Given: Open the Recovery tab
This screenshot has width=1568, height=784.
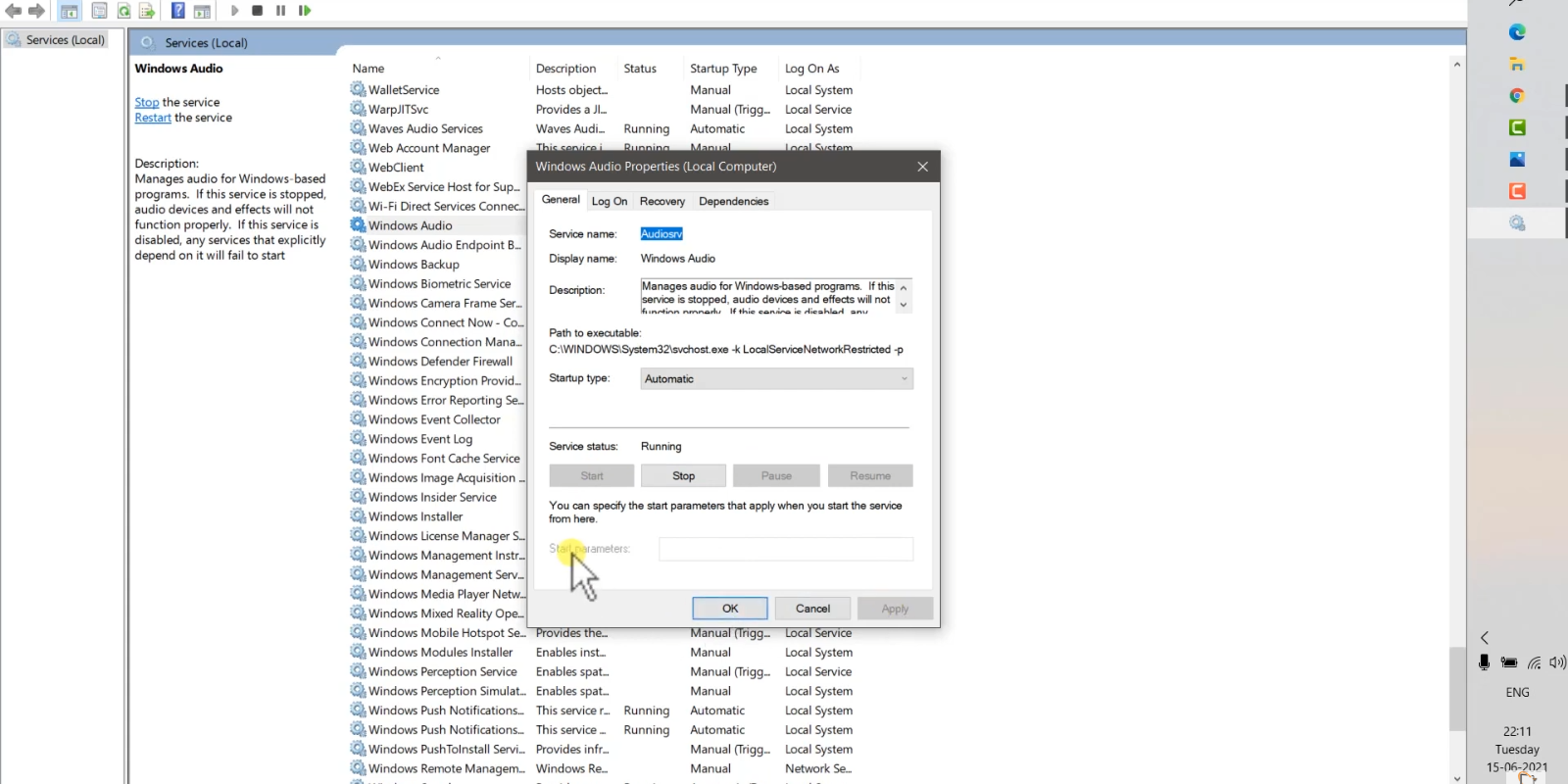Looking at the screenshot, I should point(661,201).
